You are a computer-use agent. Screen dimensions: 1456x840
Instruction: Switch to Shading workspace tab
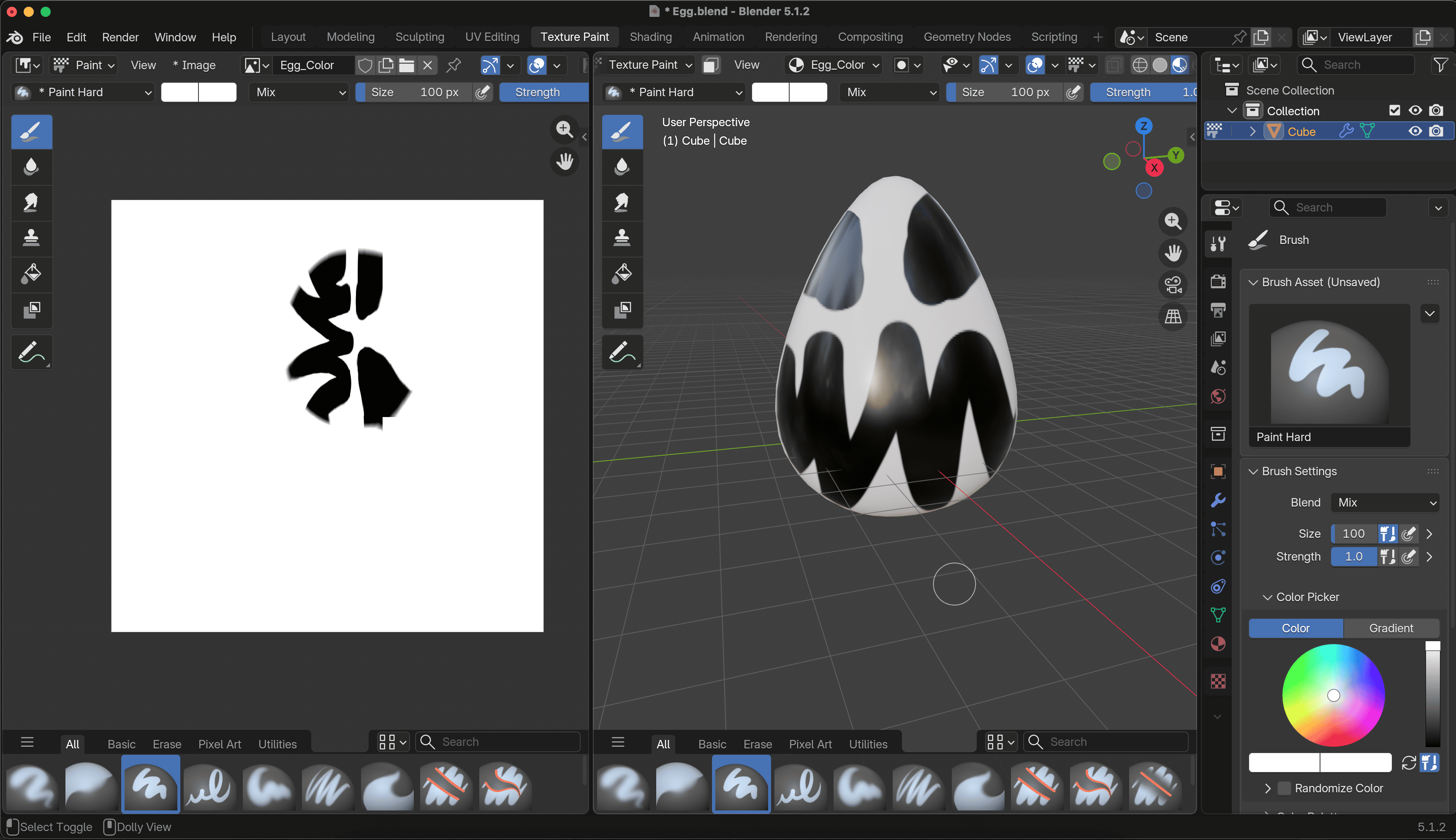coord(650,37)
